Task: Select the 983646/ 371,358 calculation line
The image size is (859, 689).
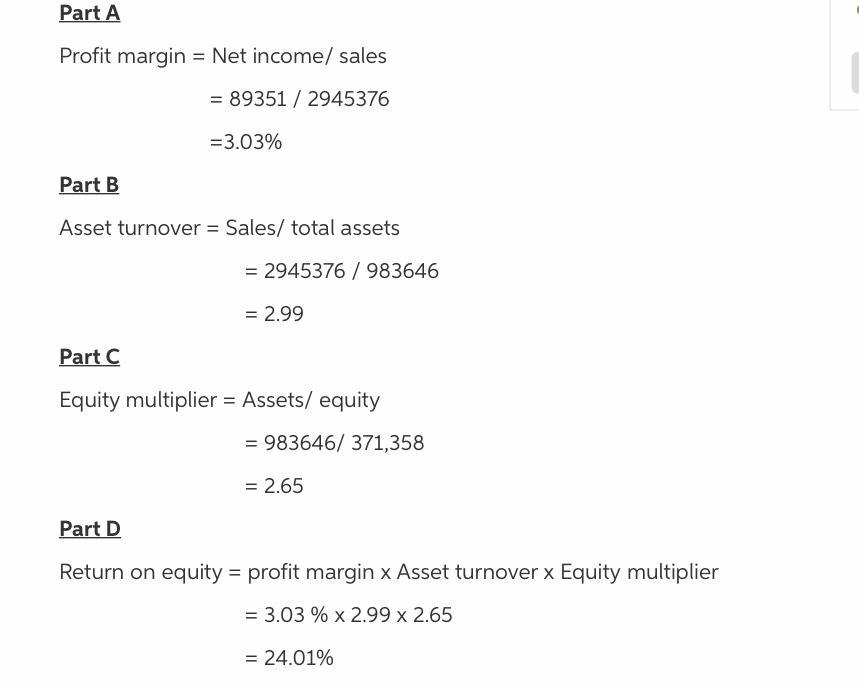Action: (x=335, y=443)
